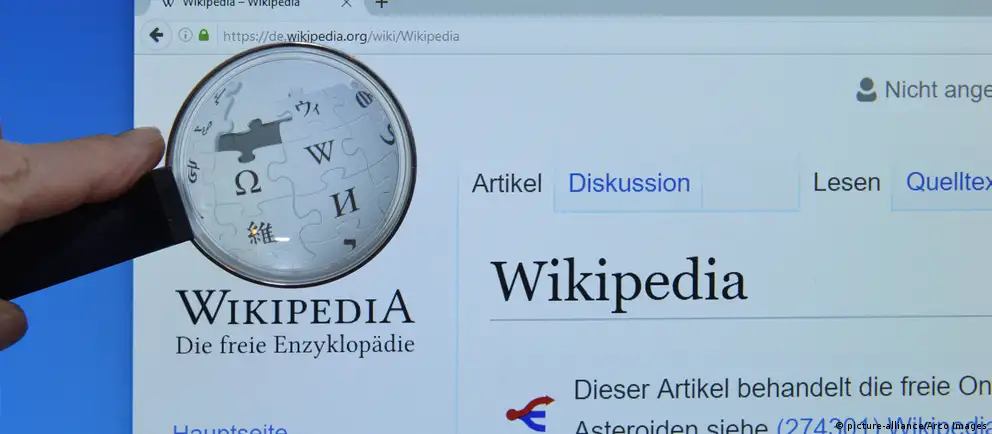Open a new tab with plus button
992x434 pixels.
(x=381, y=4)
